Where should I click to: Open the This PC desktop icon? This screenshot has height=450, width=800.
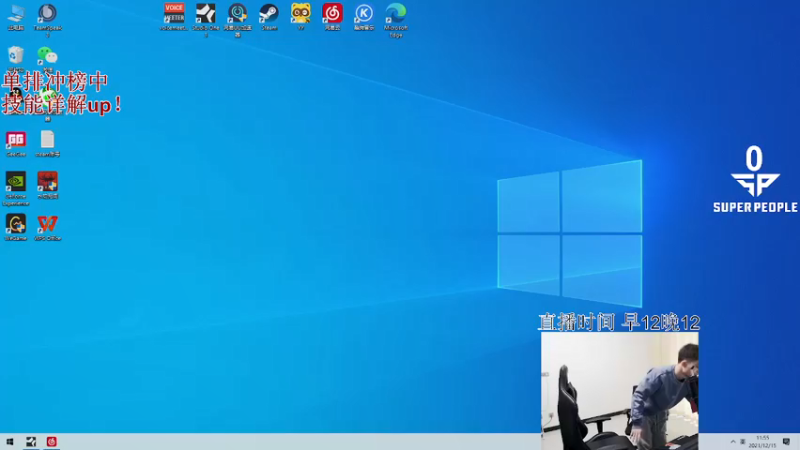[x=16, y=17]
